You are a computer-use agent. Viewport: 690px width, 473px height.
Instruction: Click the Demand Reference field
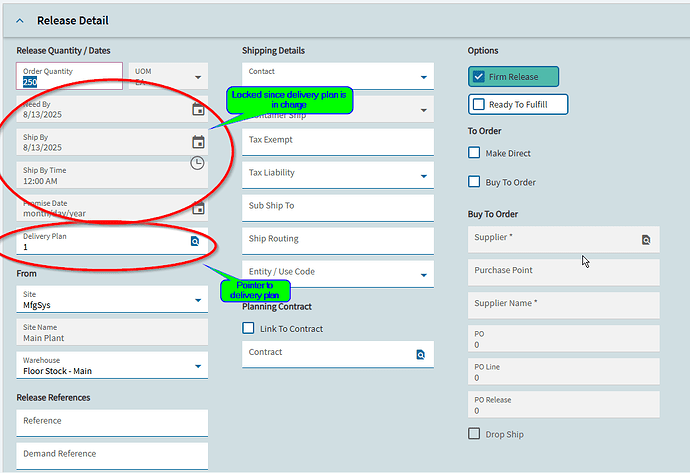click(112, 456)
